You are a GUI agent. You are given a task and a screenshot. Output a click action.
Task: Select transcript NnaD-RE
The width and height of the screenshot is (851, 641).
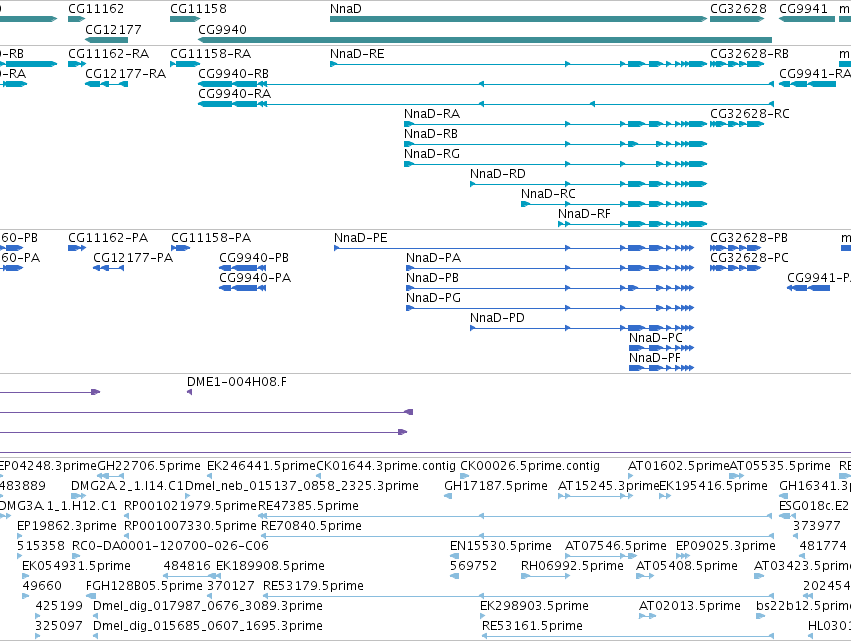518,64
